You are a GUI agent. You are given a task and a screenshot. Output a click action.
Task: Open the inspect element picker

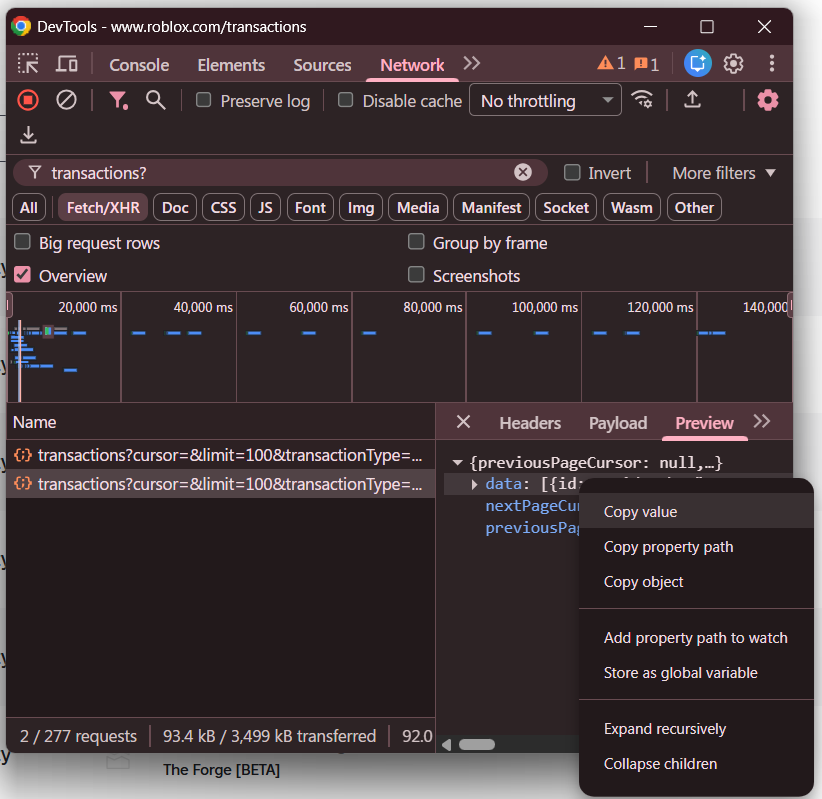(28, 63)
